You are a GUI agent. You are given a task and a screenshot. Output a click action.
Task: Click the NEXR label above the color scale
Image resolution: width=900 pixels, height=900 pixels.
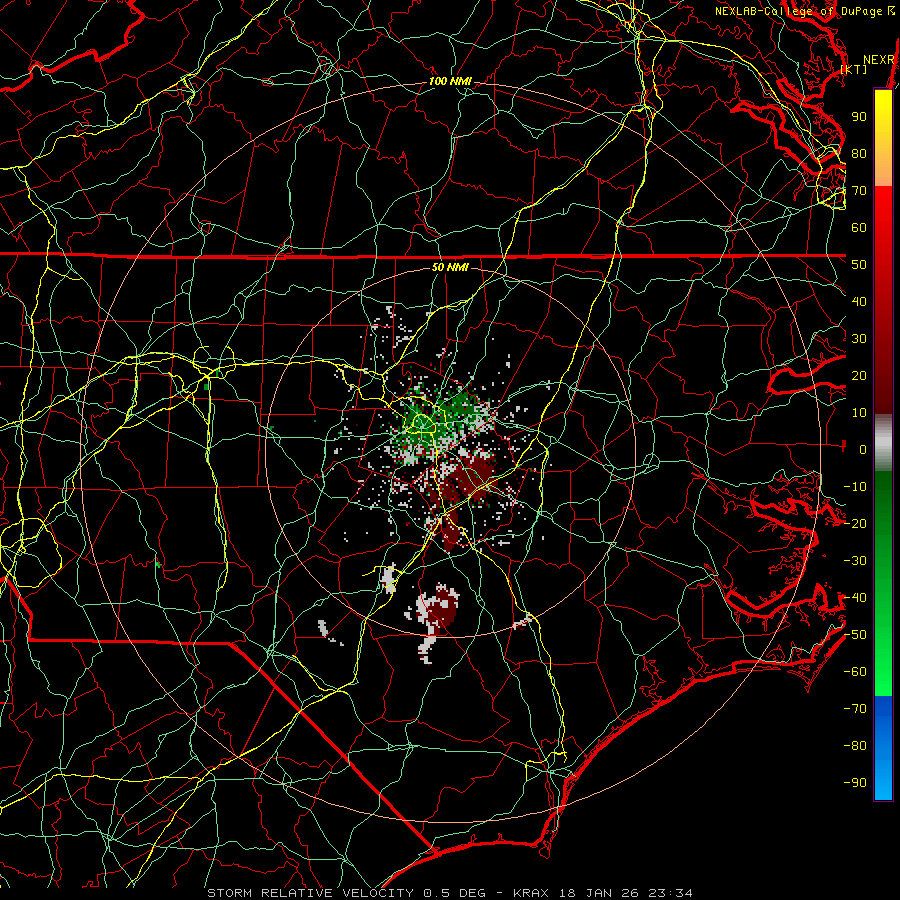[x=879, y=60]
